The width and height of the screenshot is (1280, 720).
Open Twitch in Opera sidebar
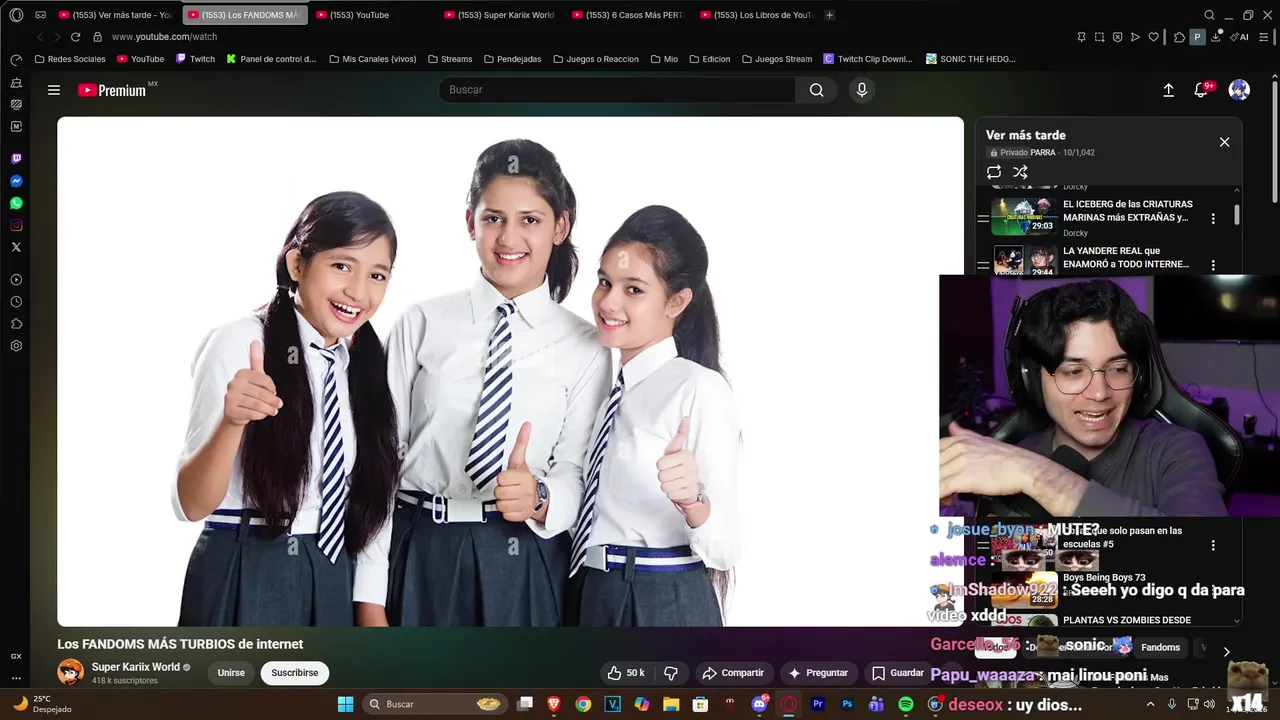click(x=16, y=159)
